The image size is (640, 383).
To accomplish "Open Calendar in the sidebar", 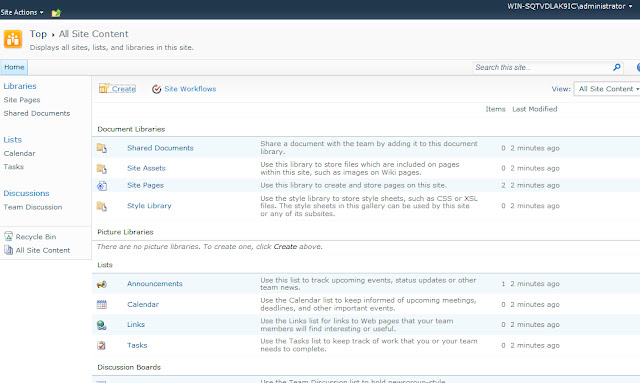I will coord(20,153).
